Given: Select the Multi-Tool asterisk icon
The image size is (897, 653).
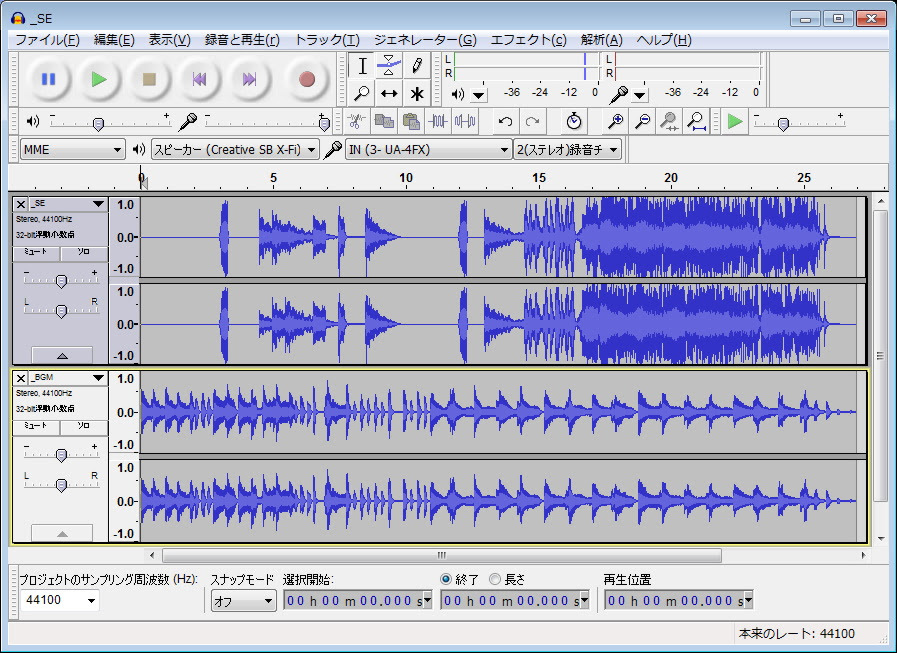Looking at the screenshot, I should (416, 93).
